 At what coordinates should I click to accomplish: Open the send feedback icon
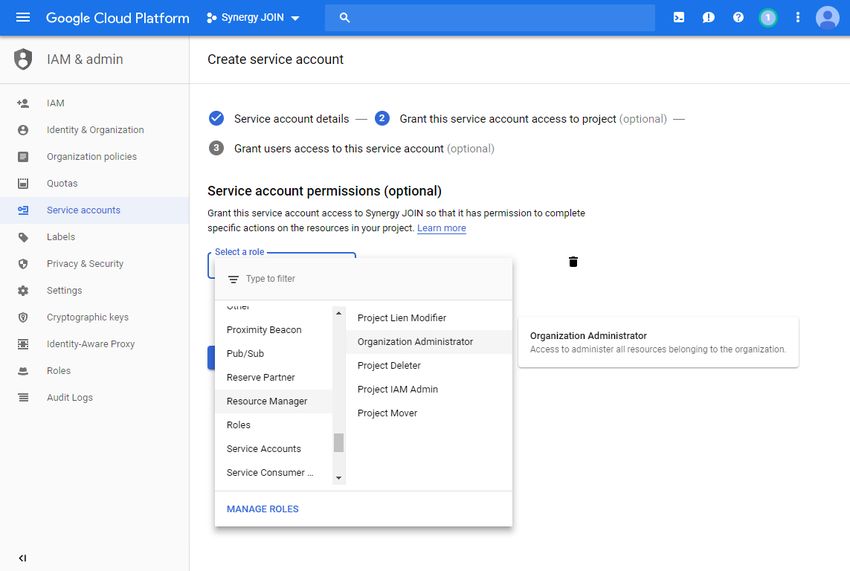[708, 17]
